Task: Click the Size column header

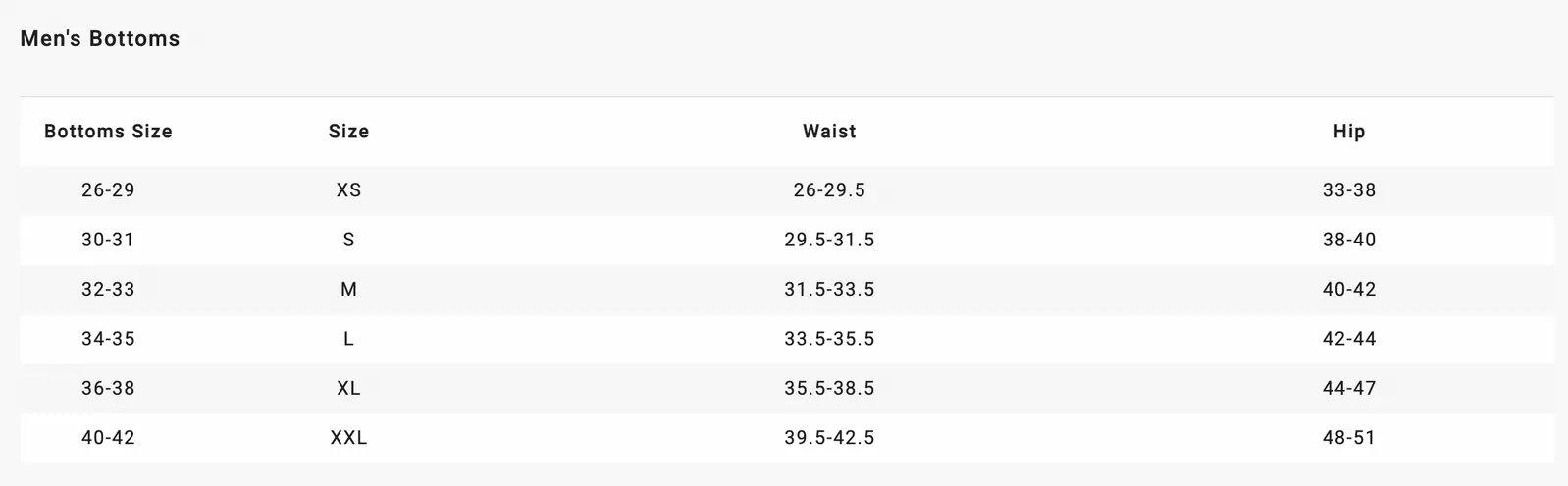Action: [348, 132]
